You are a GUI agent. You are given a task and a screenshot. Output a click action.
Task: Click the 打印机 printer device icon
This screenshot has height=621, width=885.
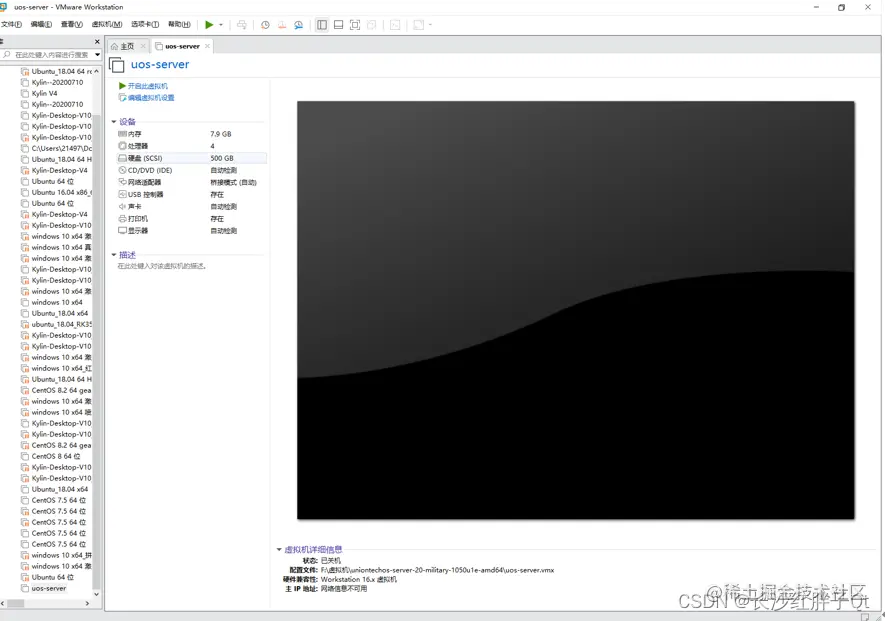point(122,218)
